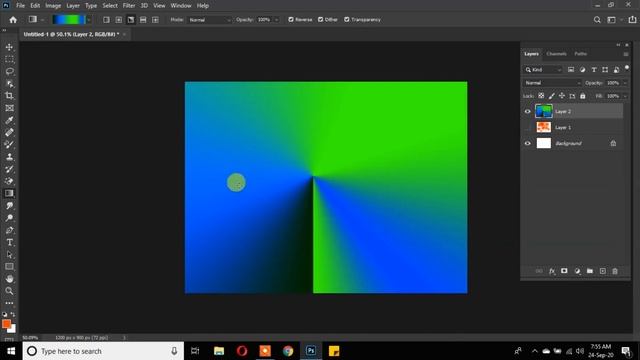
Task: Click the Home icon in options bar
Action: click(x=13, y=20)
